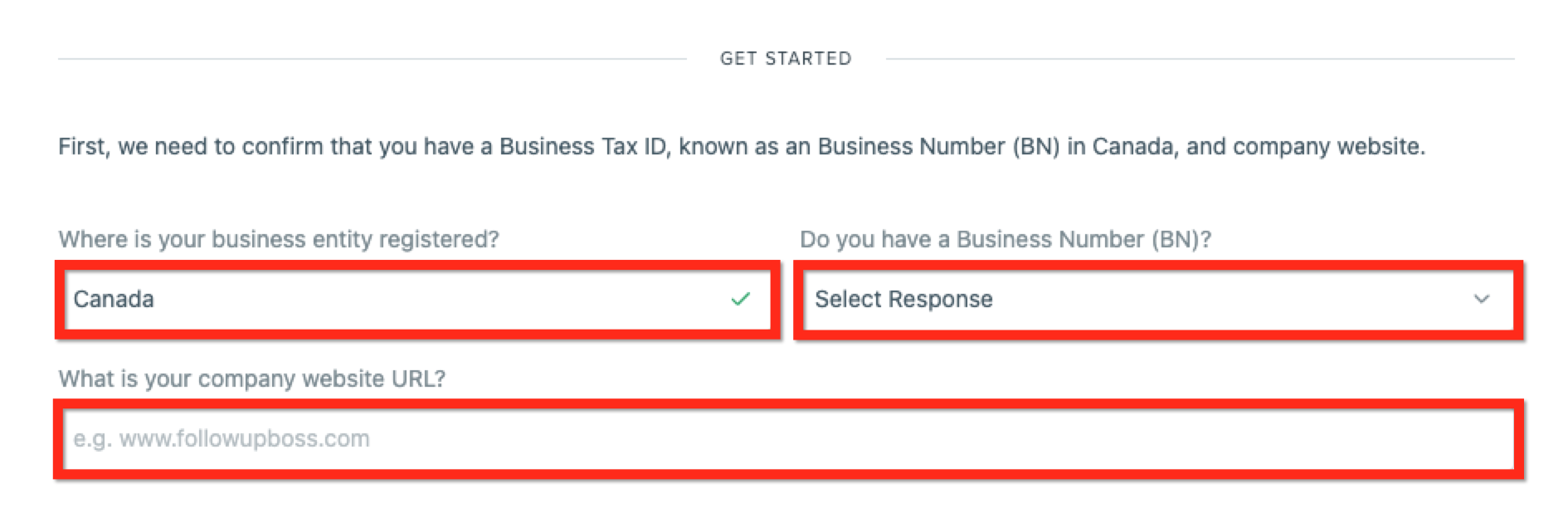Click the 'Where is your business entity registered?' label
This screenshot has height=518, width=1568.
(x=279, y=239)
